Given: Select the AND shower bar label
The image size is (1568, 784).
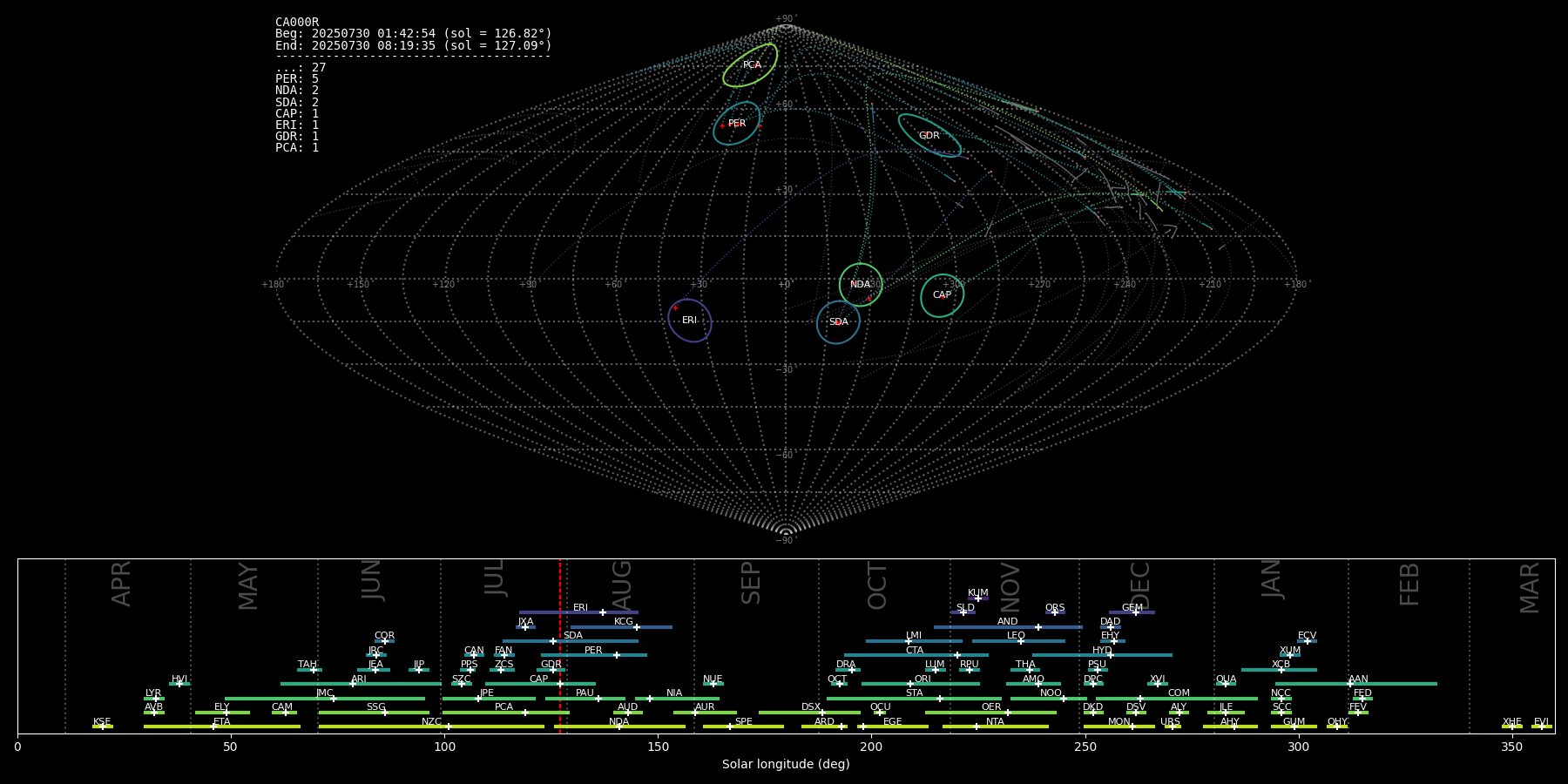Looking at the screenshot, I should (1008, 622).
